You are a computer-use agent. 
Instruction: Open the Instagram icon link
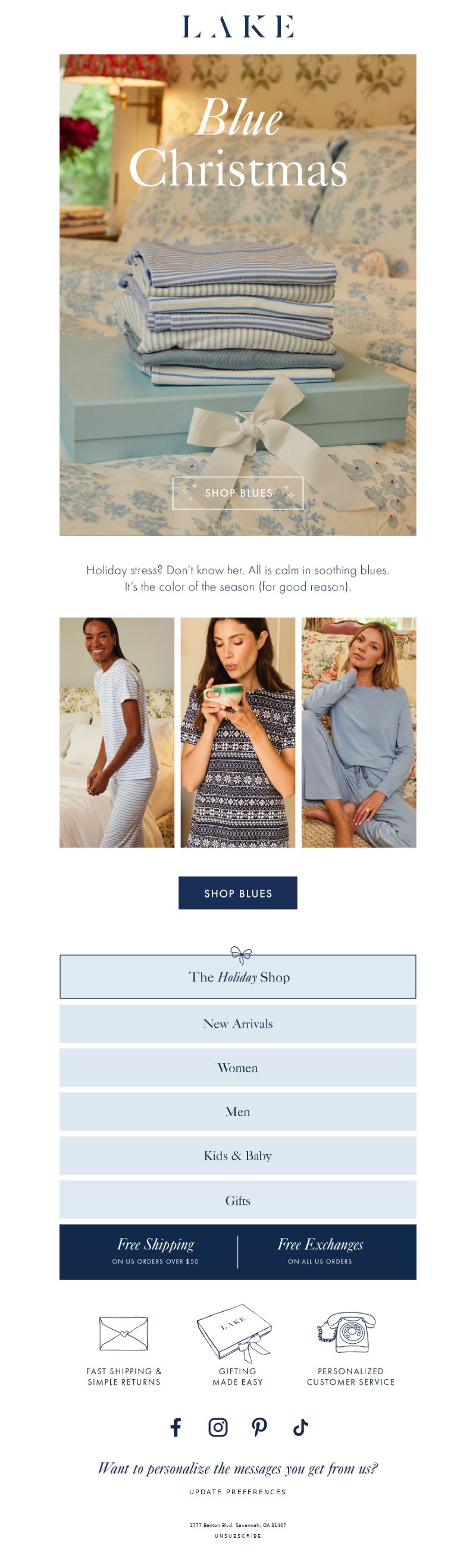(218, 1427)
